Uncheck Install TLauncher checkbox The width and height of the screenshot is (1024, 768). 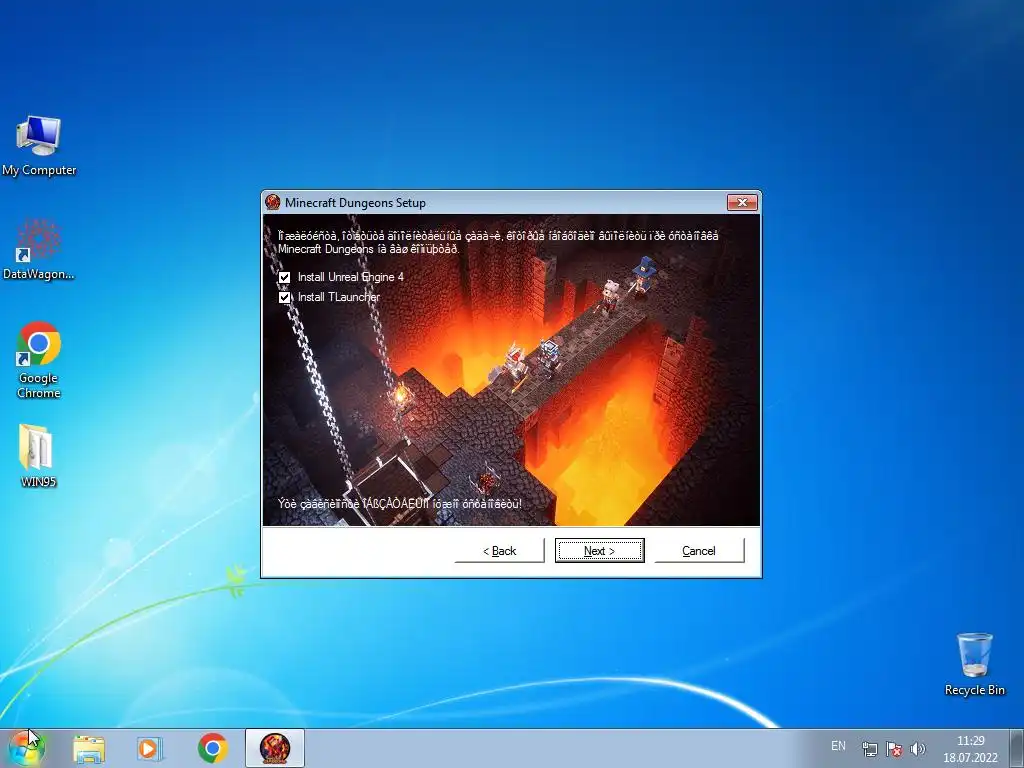point(284,298)
